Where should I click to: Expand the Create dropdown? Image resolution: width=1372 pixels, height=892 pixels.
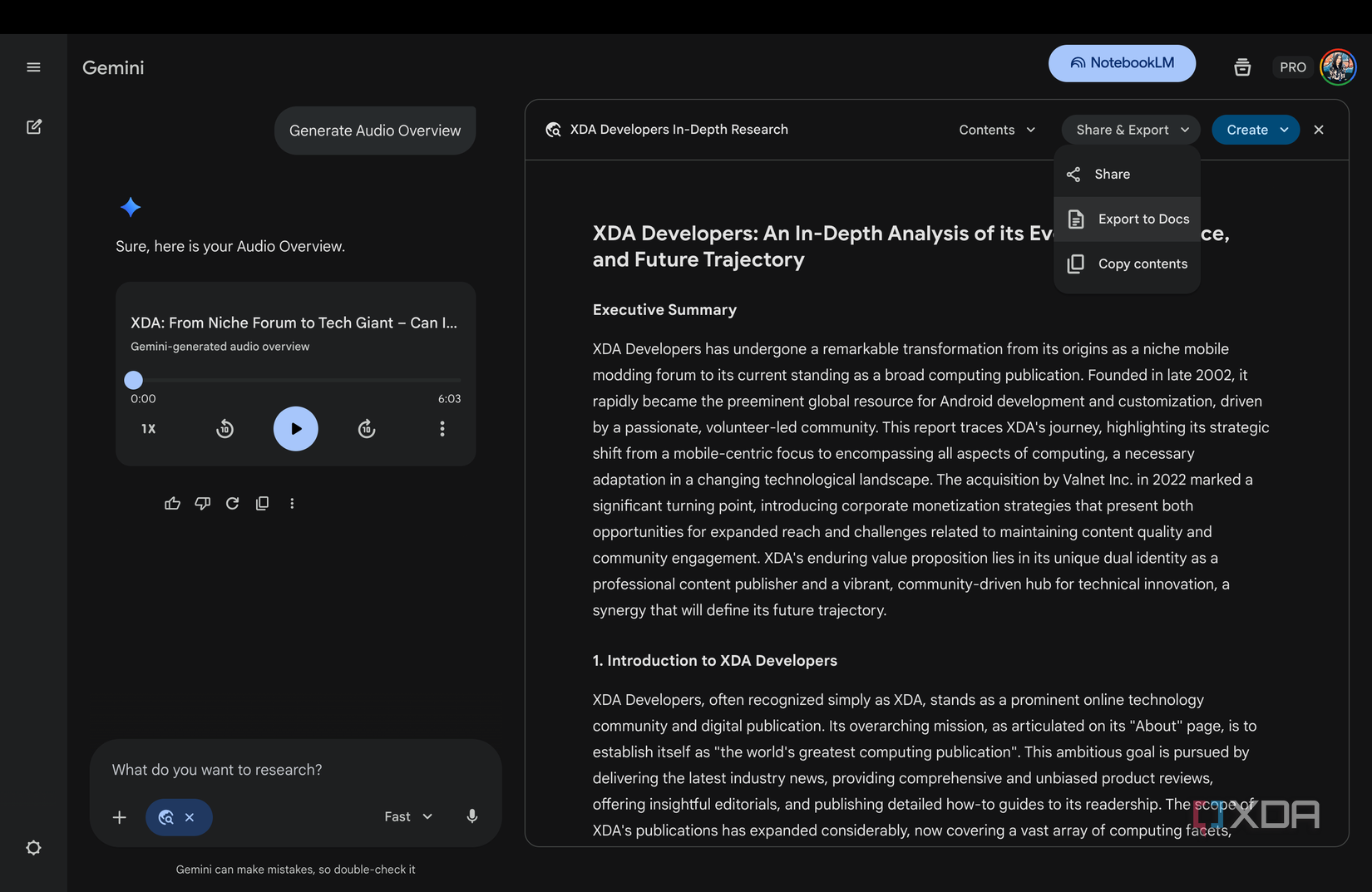1256,130
